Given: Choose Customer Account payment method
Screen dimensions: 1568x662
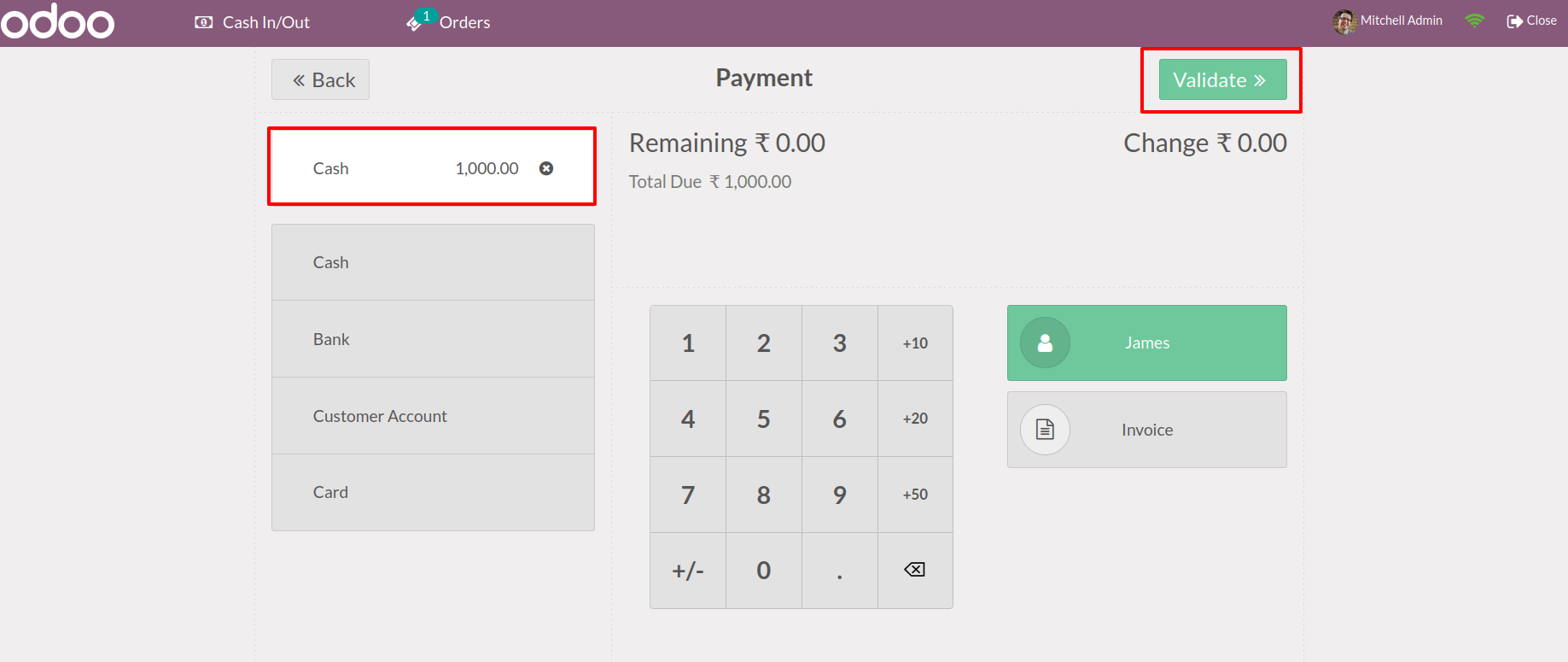Looking at the screenshot, I should tap(433, 416).
